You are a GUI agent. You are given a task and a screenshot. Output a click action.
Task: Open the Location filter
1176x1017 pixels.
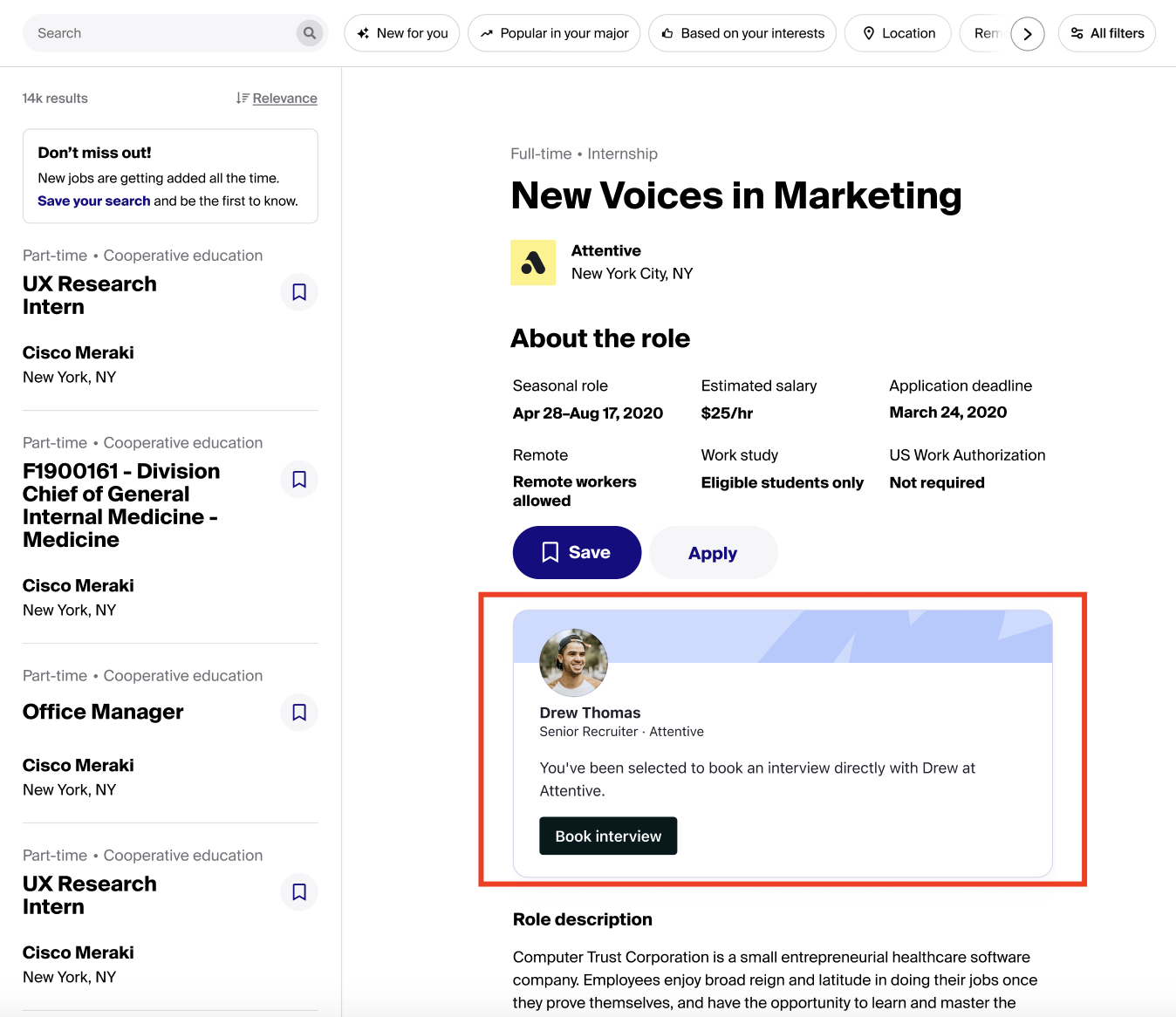click(x=898, y=33)
